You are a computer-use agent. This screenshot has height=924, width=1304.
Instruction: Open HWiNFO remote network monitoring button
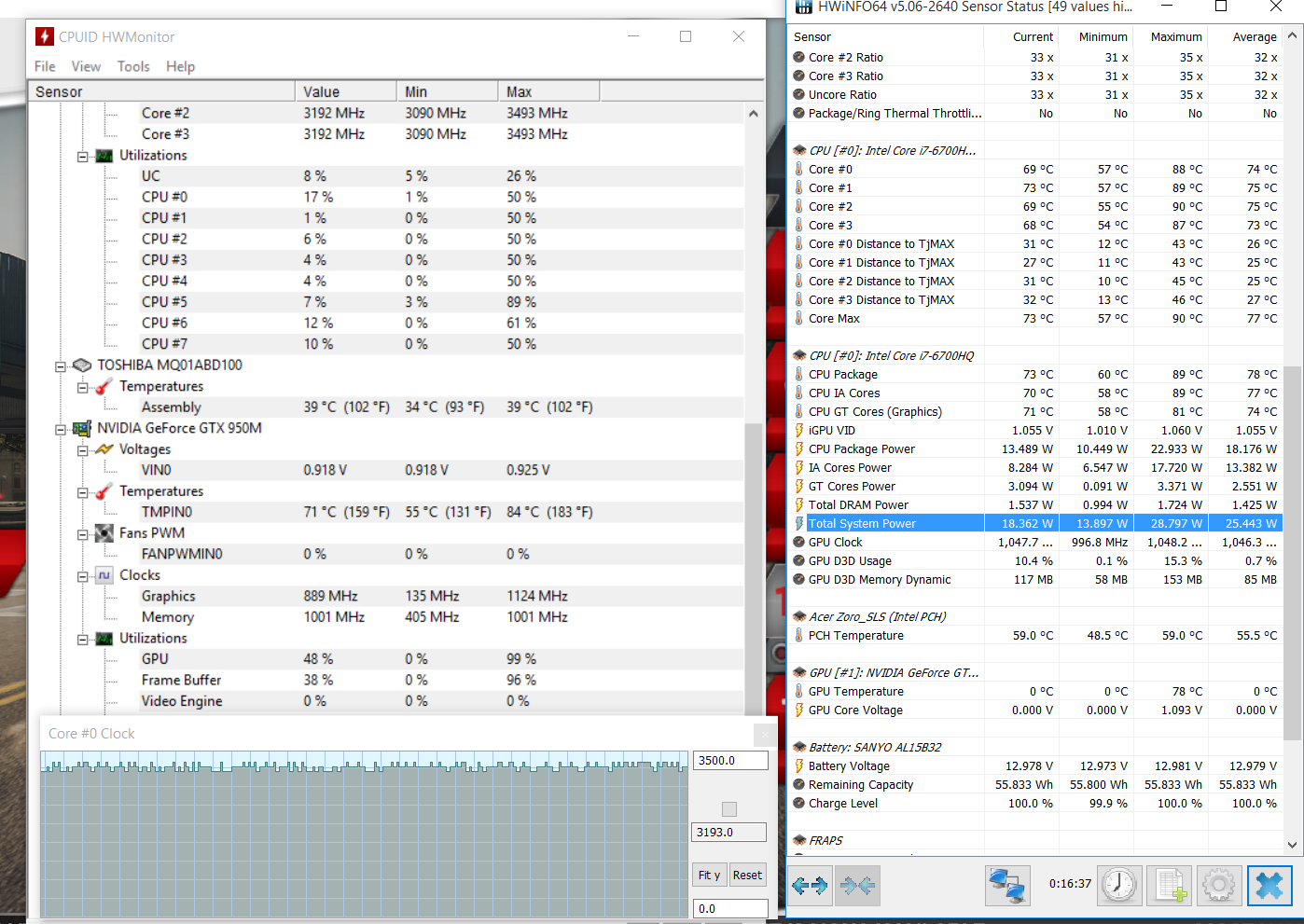click(1007, 885)
